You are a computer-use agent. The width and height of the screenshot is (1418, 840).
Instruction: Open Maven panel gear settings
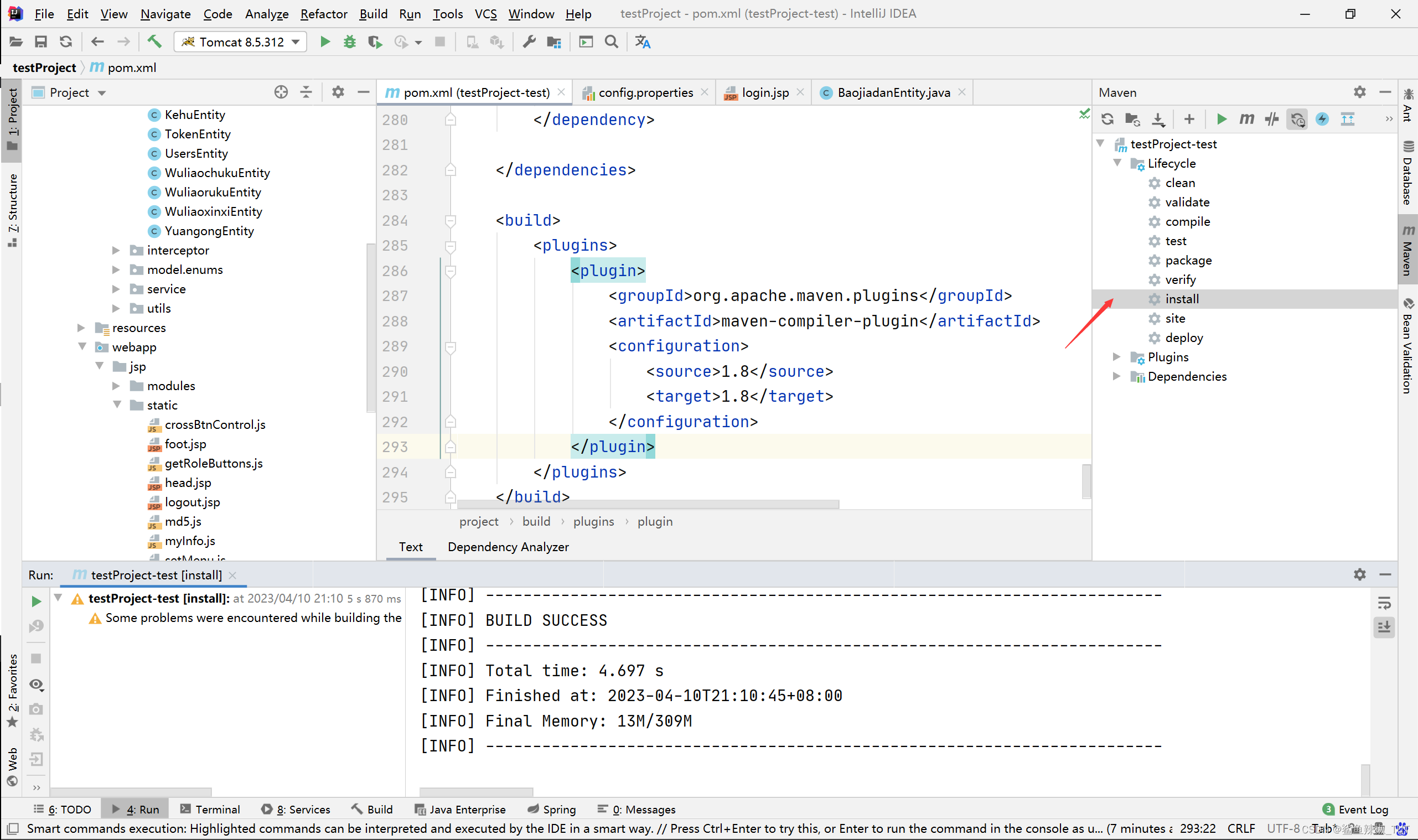(x=1360, y=92)
